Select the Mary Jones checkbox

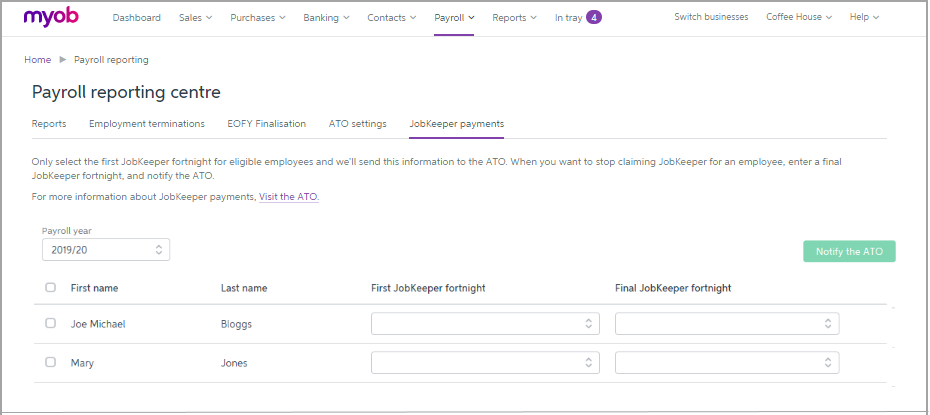51,363
